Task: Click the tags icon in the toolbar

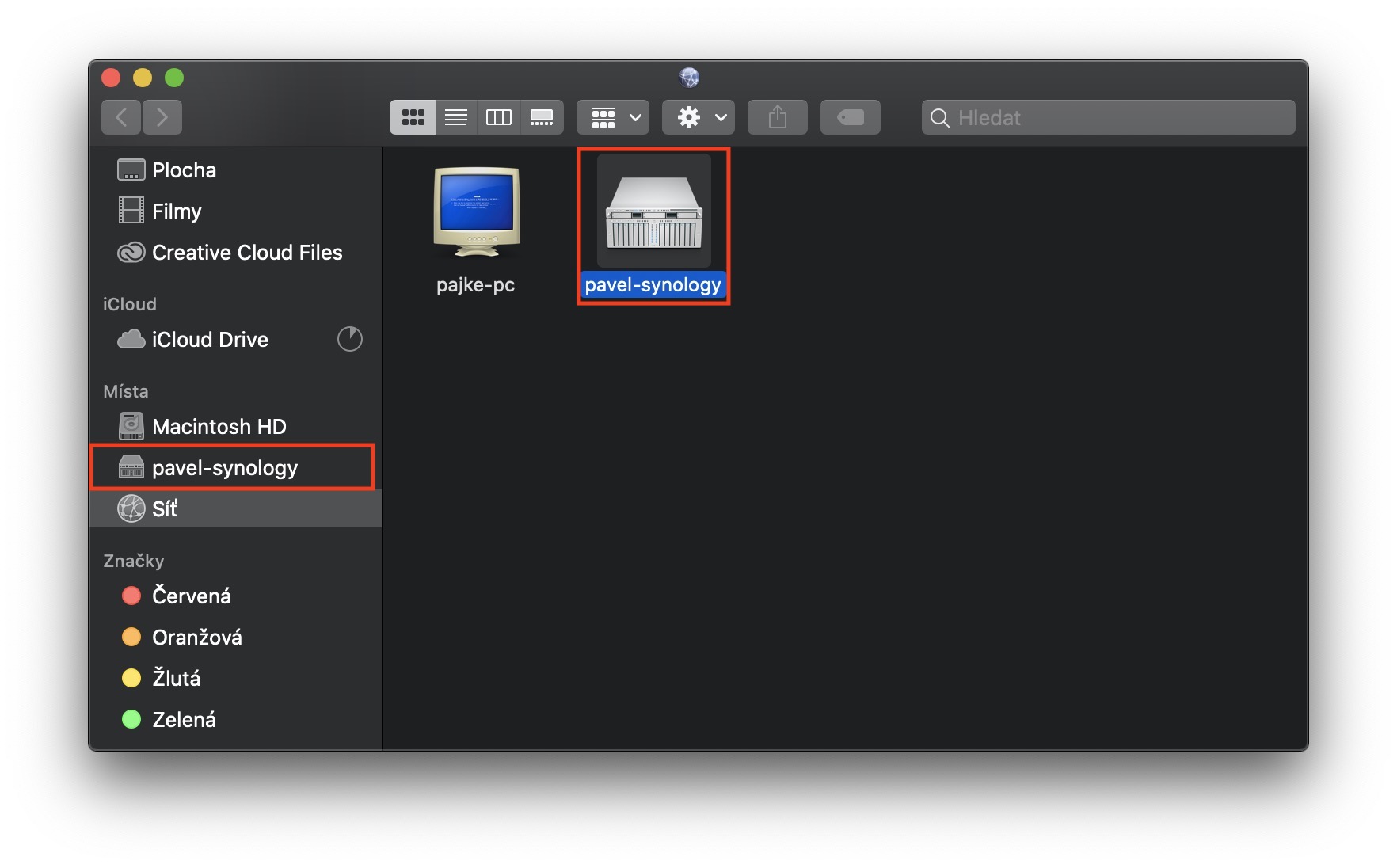Action: [x=850, y=116]
